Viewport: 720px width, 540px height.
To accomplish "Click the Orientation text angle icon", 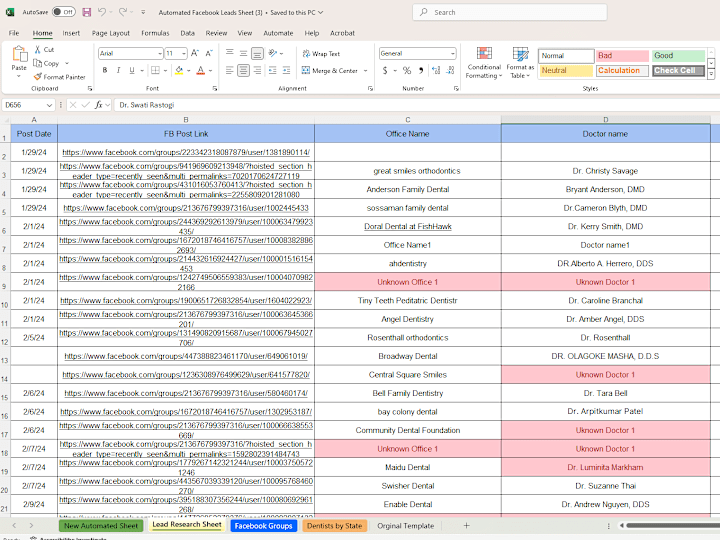I will coord(273,53).
